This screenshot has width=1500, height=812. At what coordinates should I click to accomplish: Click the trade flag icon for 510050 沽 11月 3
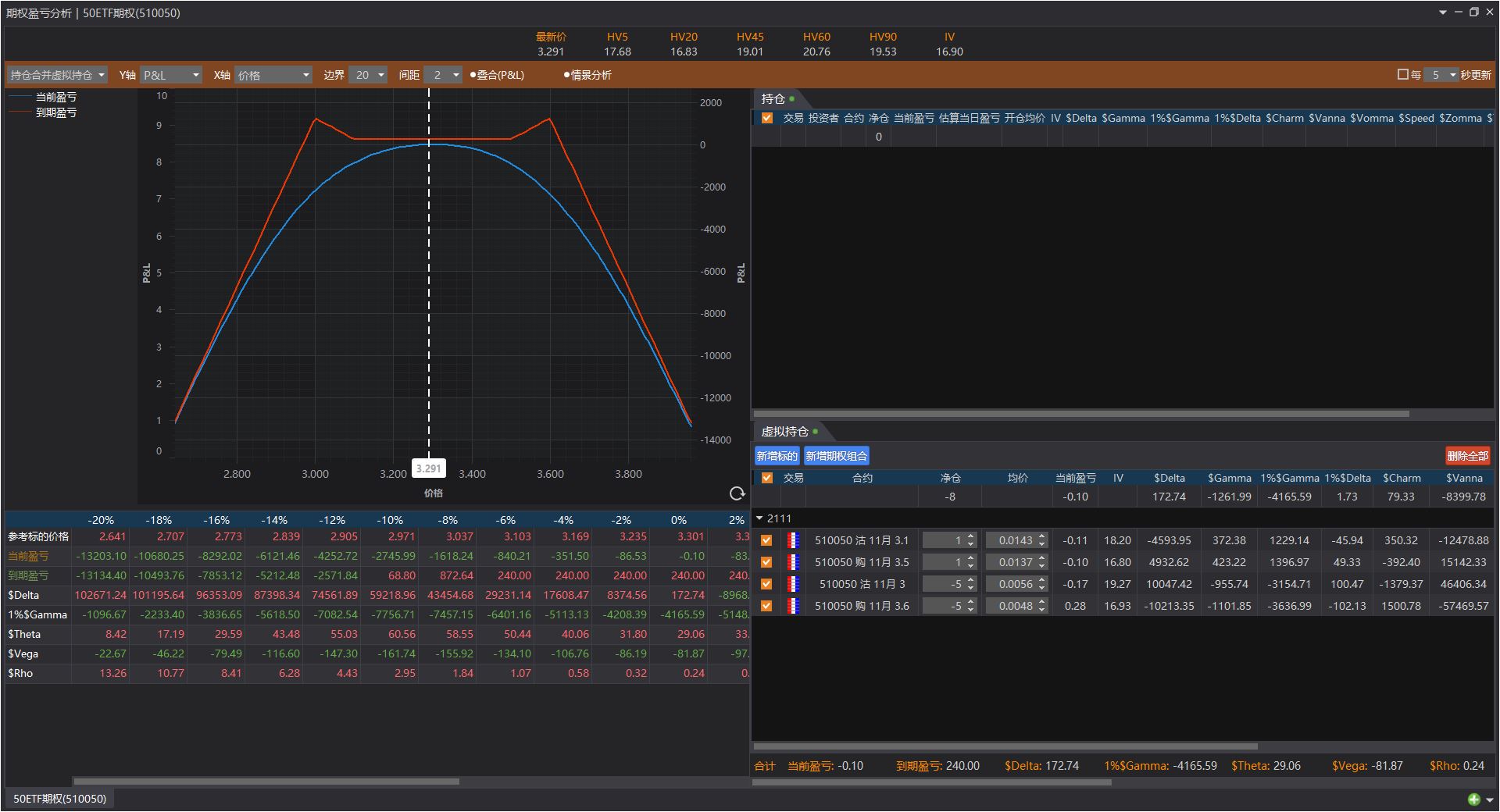[793, 584]
